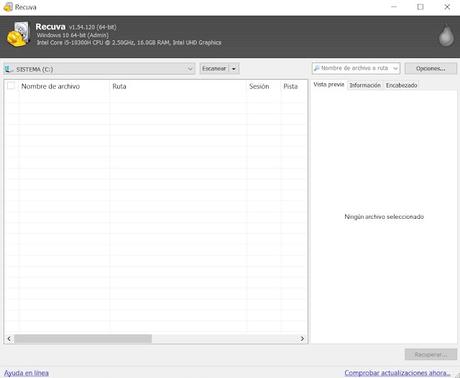Expand the Escanear button arrow menu

point(234,69)
